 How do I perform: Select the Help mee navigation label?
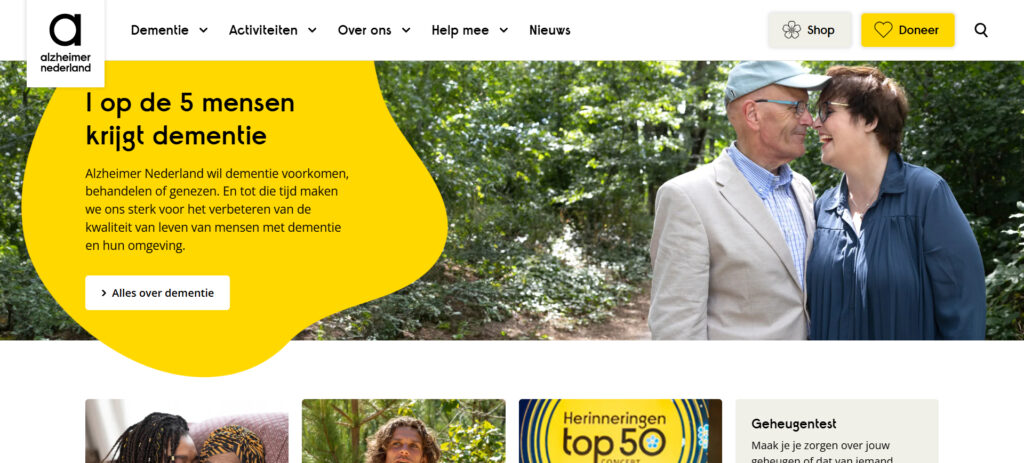(460, 30)
